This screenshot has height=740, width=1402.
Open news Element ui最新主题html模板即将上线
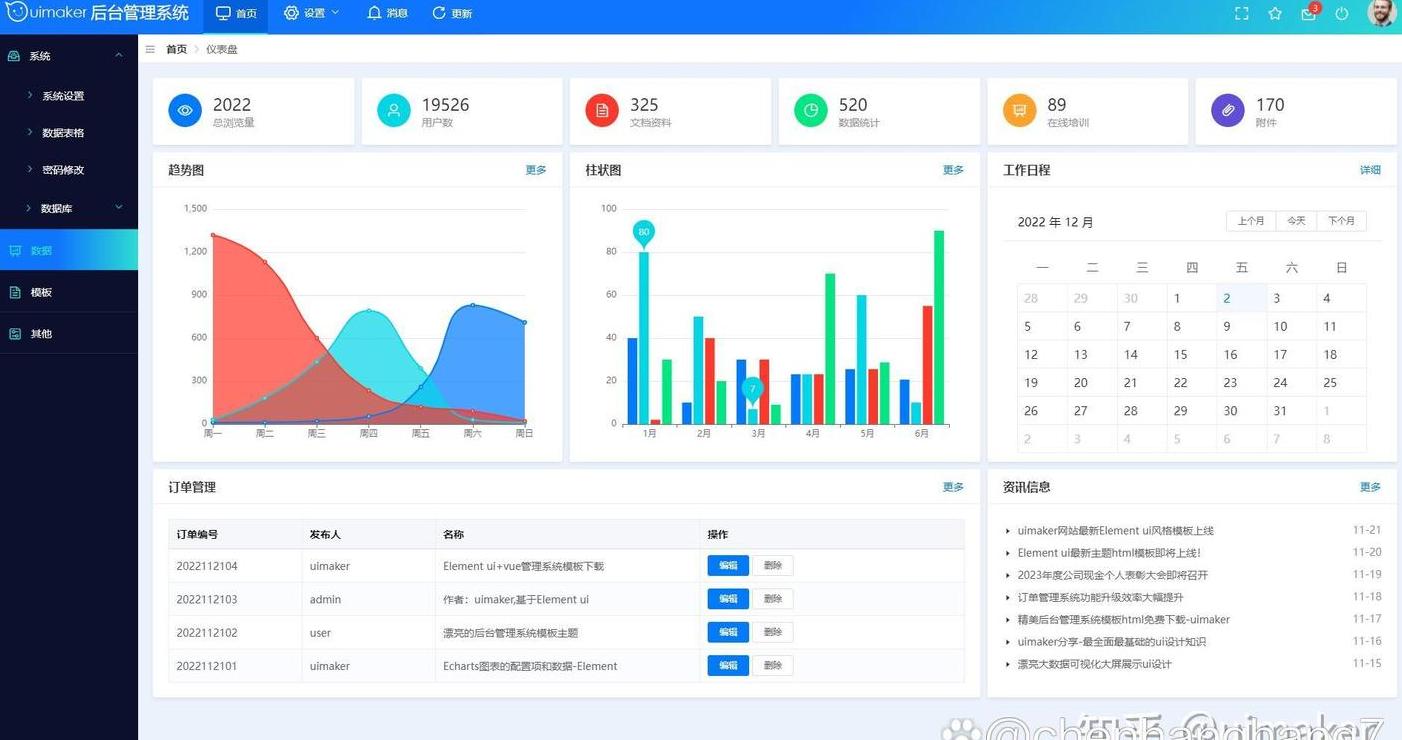[x=1109, y=553]
